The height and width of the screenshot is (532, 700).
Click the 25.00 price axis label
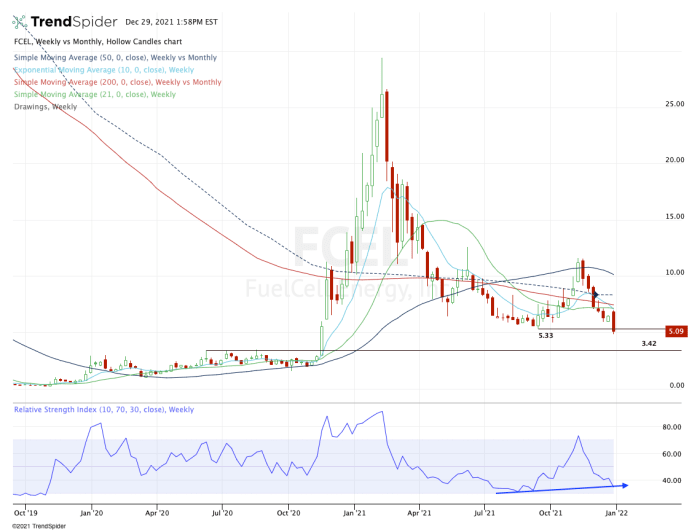tap(675, 104)
